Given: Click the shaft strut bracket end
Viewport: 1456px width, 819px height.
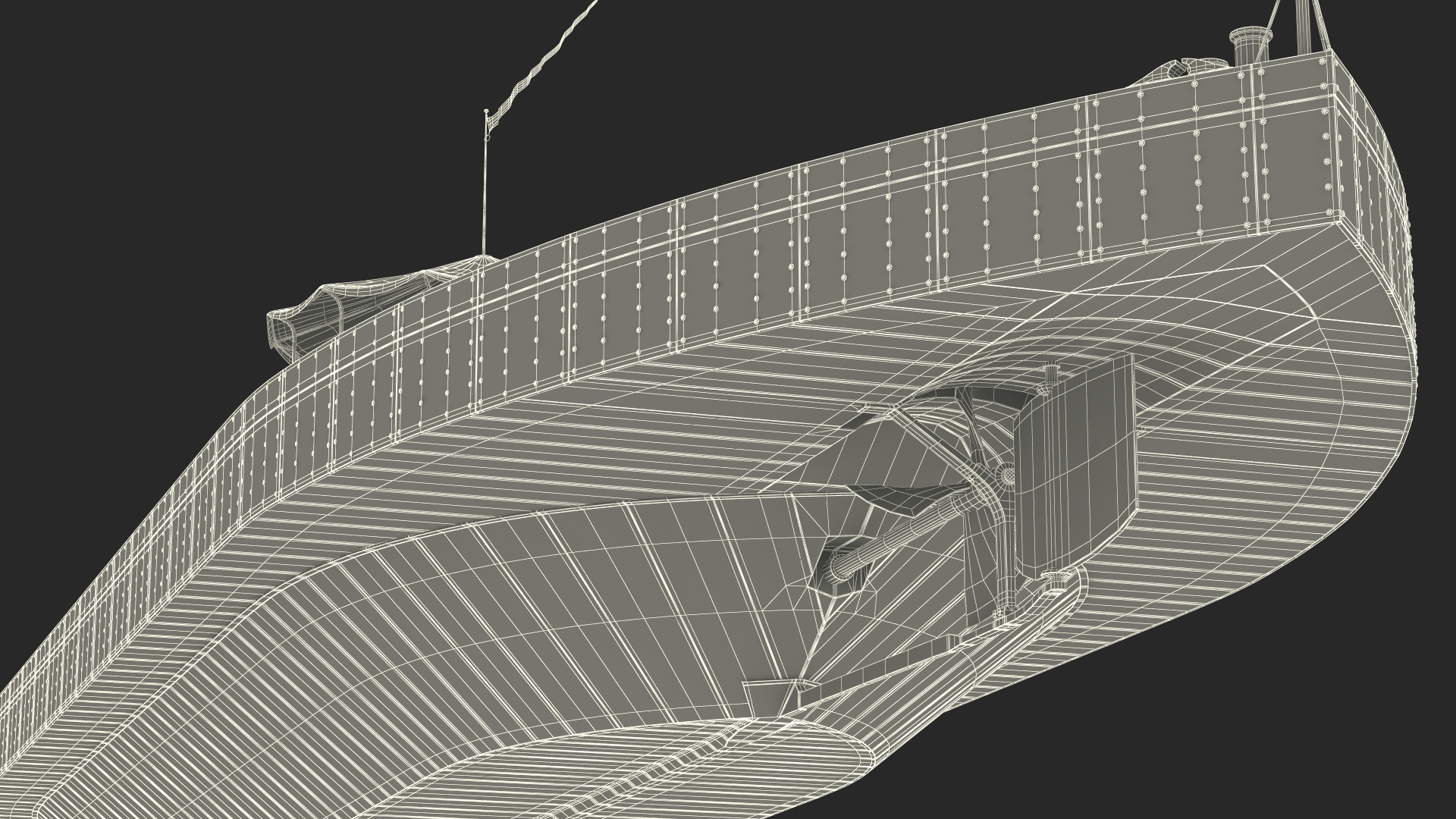Looking at the screenshot, I should point(838,569).
